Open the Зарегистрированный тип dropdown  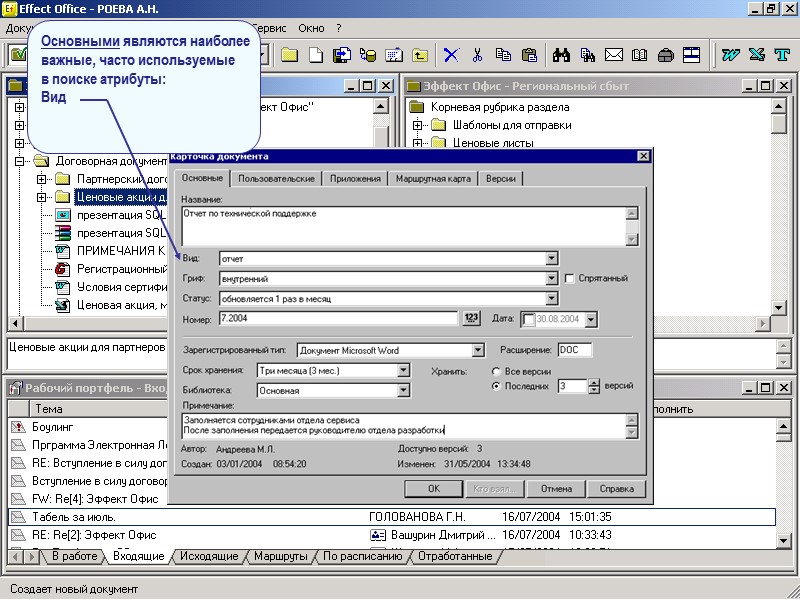(x=478, y=351)
